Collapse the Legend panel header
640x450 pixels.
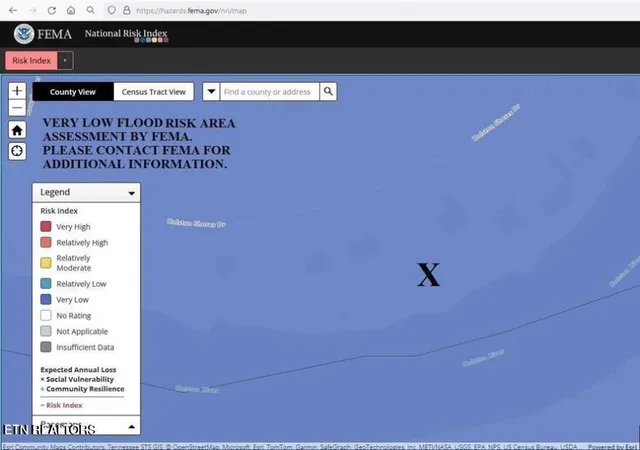[x=87, y=192]
